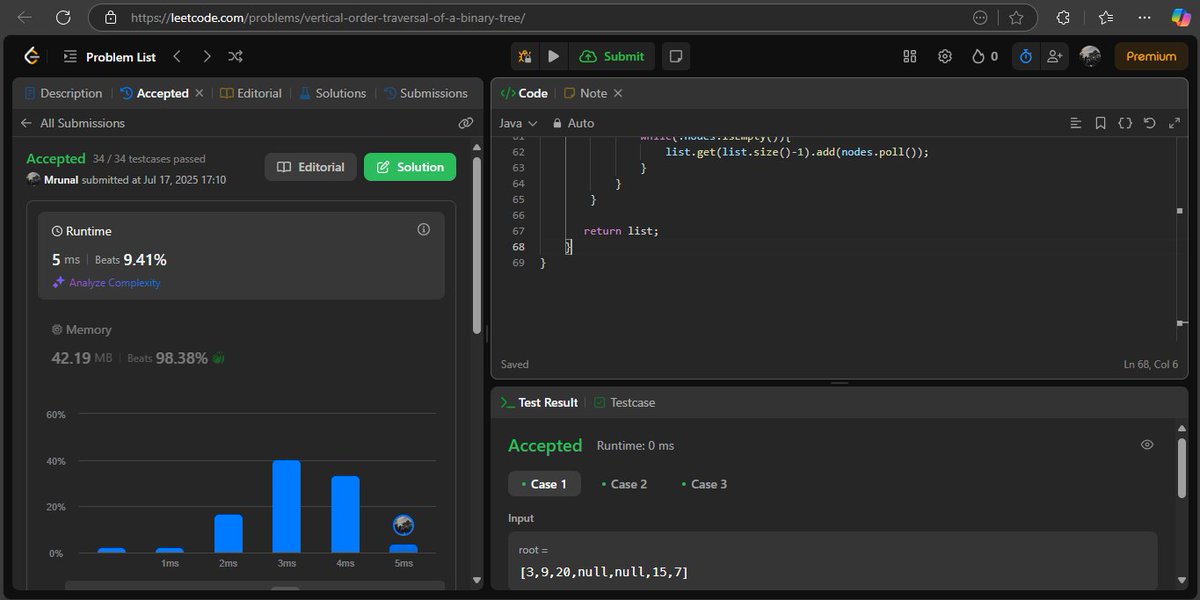Screen dimensions: 1200x600
Task: Click the Premium button
Action: pyautogui.click(x=1151, y=57)
